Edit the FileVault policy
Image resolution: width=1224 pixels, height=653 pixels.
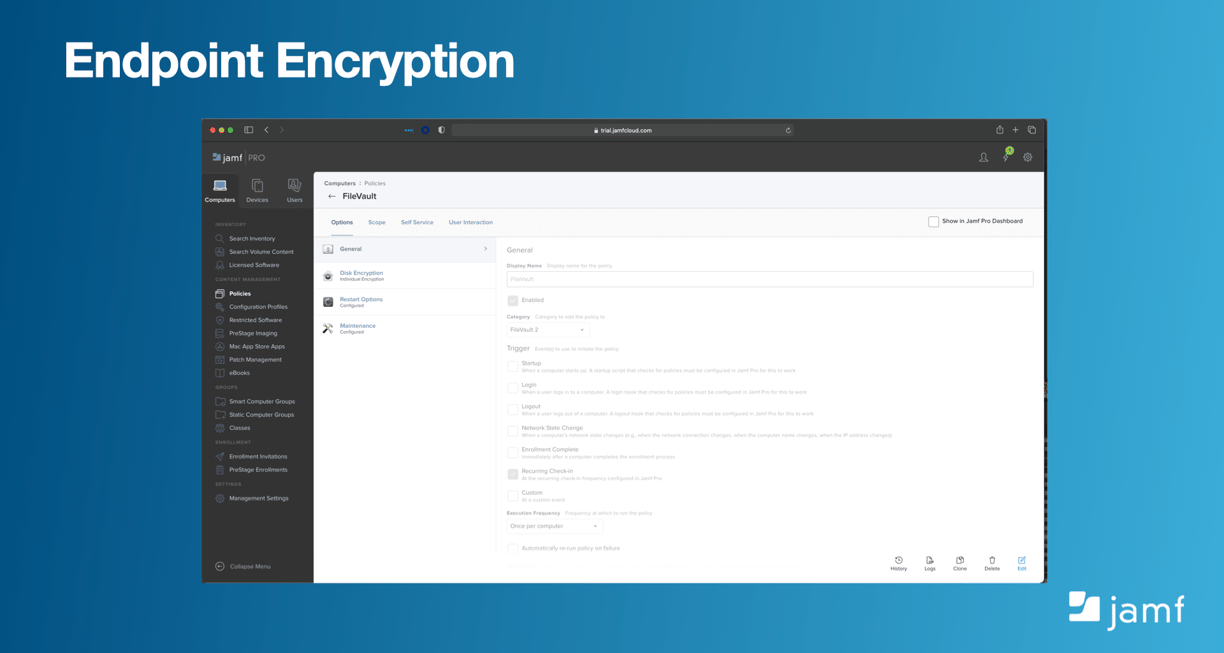click(1022, 564)
